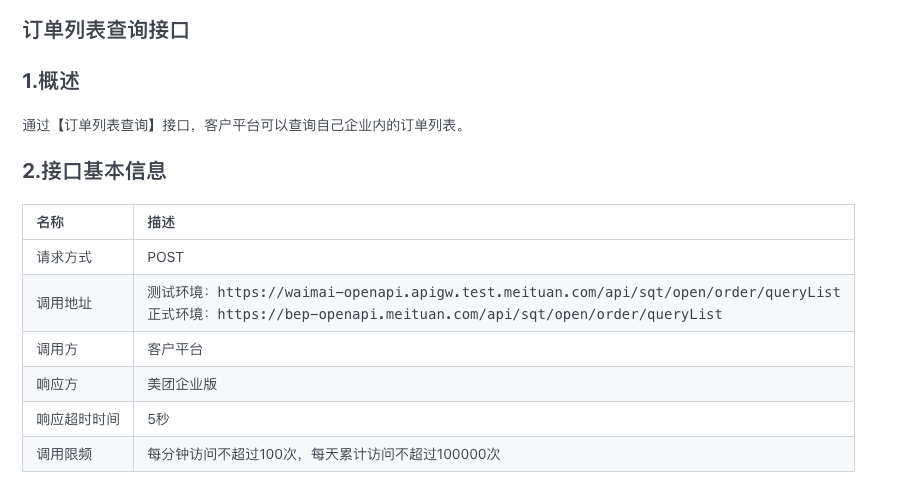Select the 响应方 row label
This screenshot has height=484, width=906.
[x=57, y=384]
